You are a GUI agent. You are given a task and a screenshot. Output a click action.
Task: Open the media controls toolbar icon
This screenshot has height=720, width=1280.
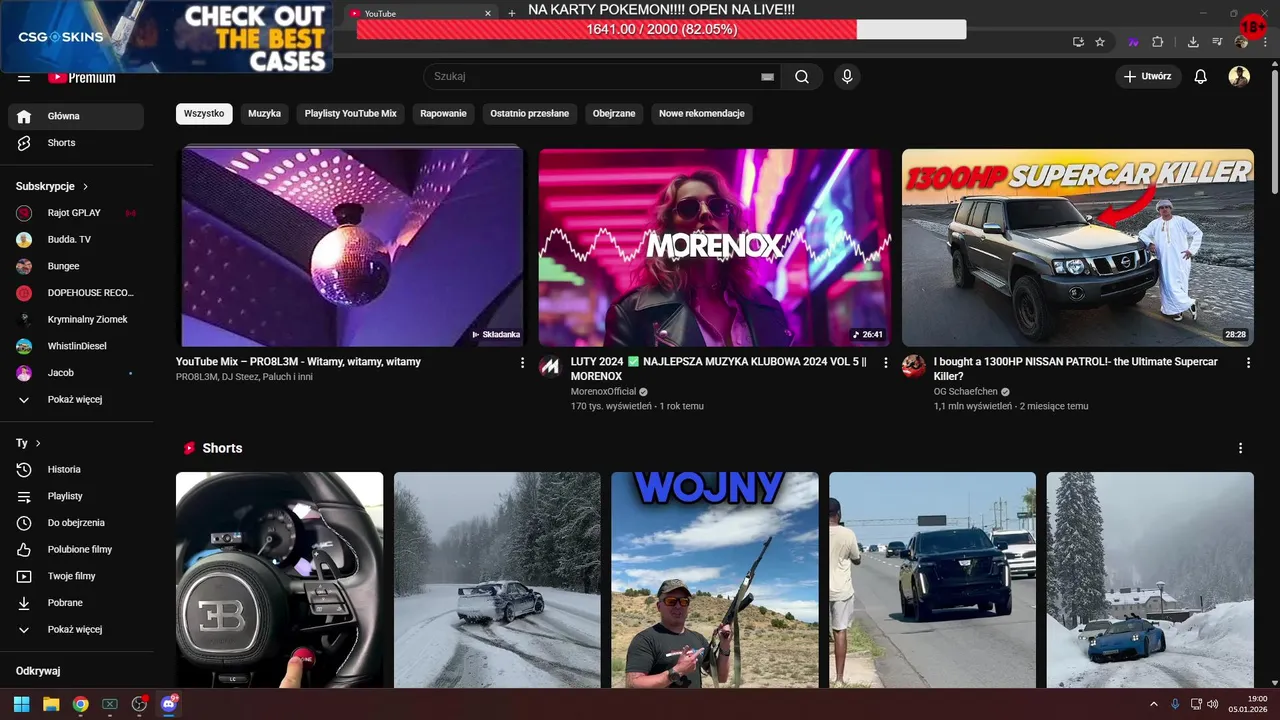[x=1217, y=42]
